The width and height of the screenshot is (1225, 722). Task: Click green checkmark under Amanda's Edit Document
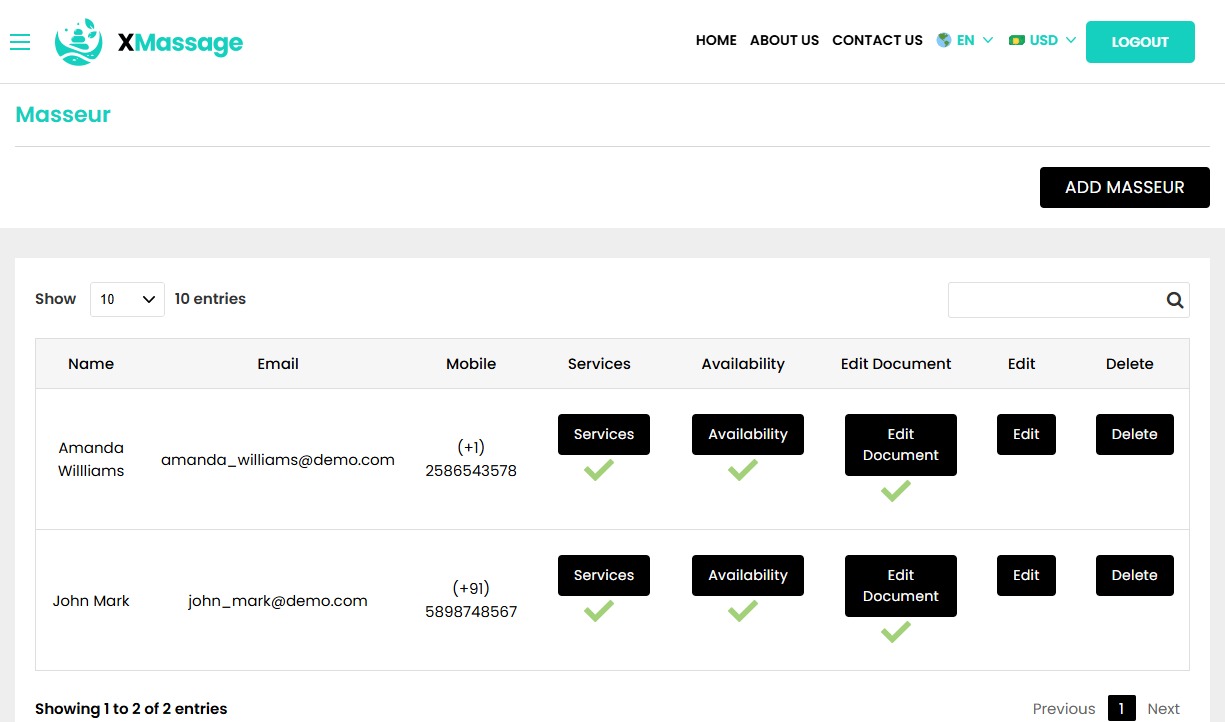(895, 491)
